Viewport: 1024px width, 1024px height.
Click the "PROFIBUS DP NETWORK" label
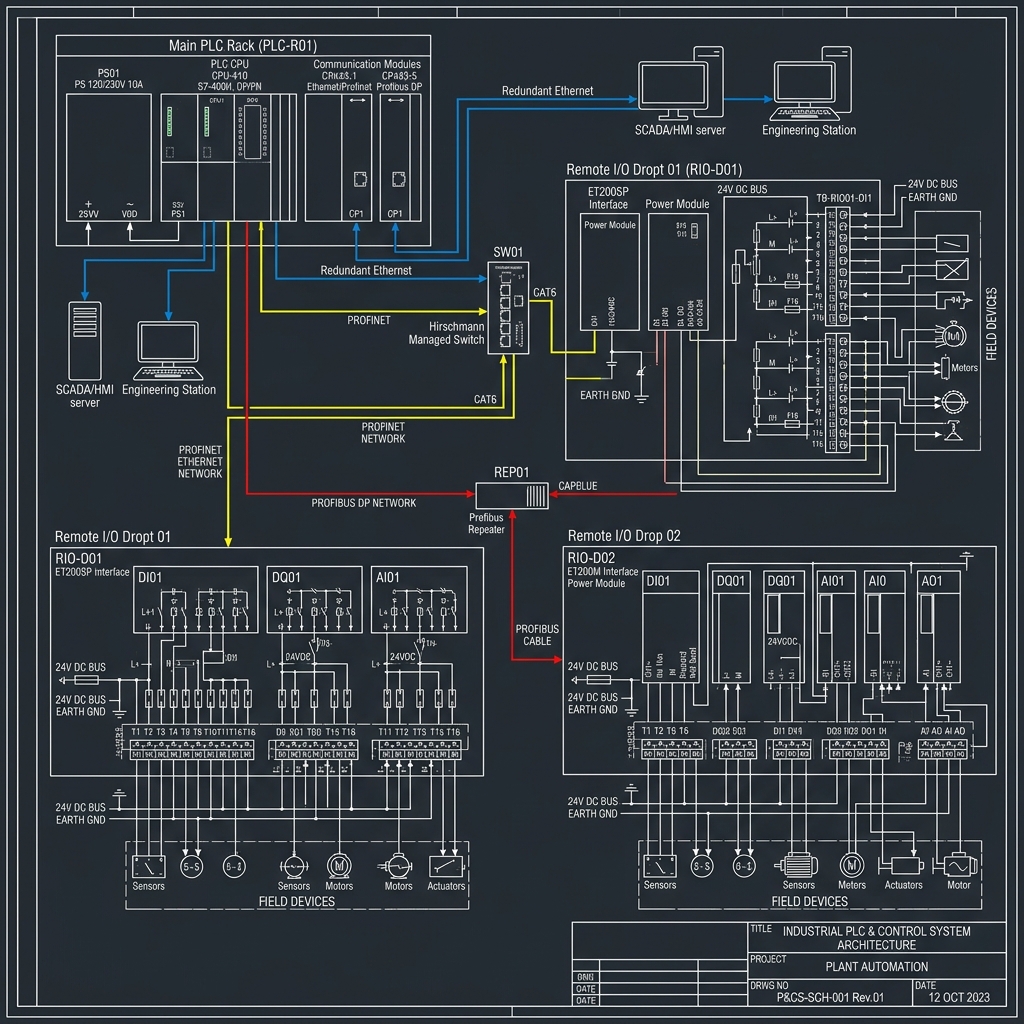[364, 503]
